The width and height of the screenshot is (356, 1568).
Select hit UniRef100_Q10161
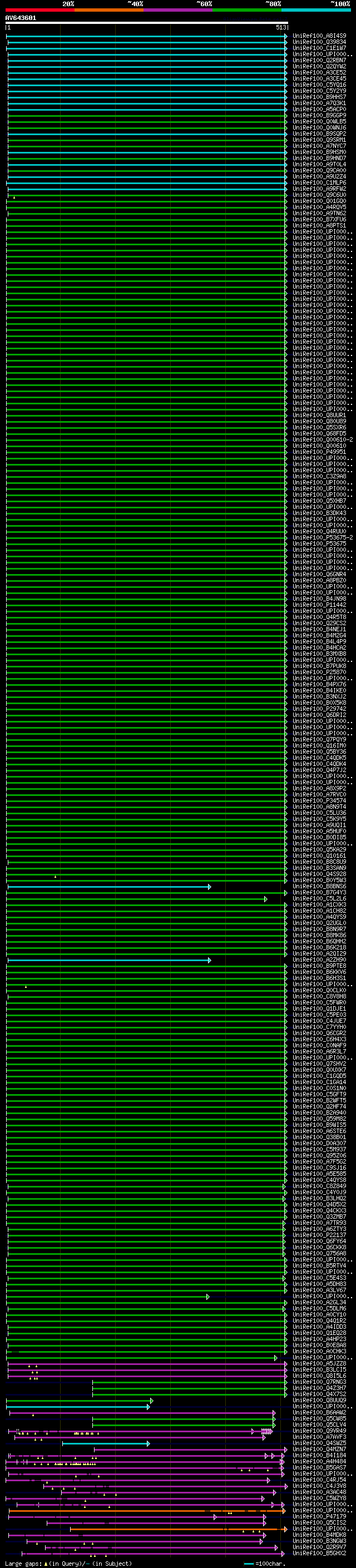click(x=319, y=856)
